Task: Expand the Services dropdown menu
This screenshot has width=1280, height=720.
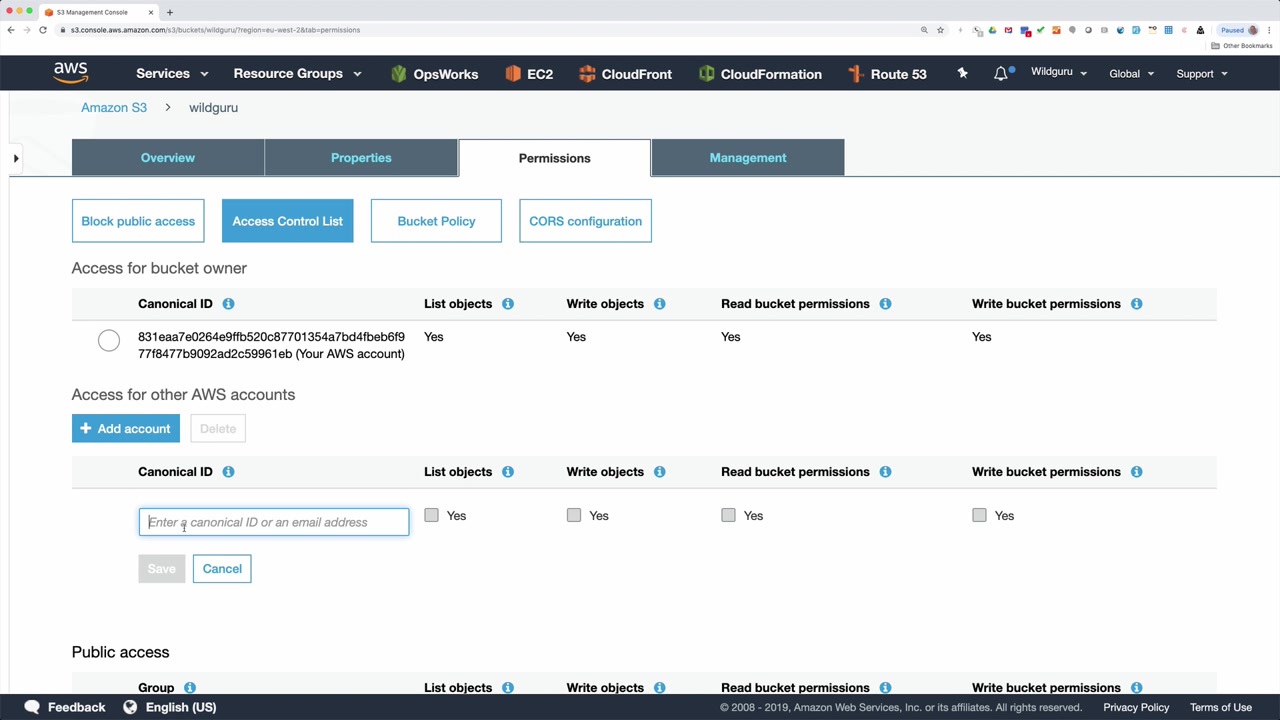Action: click(172, 74)
